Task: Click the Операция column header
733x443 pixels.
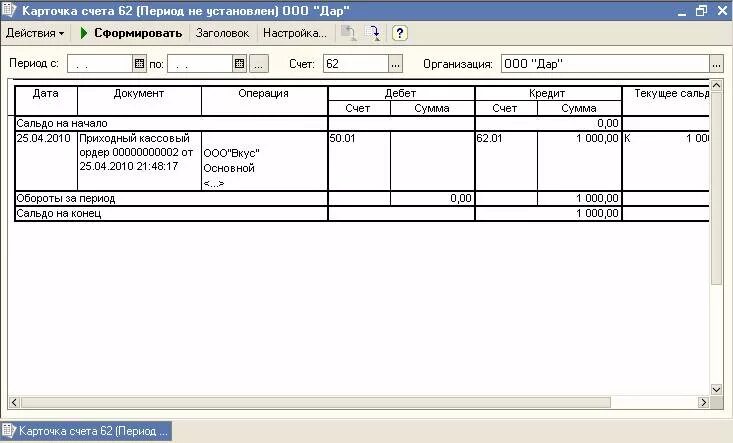Action: (264, 100)
